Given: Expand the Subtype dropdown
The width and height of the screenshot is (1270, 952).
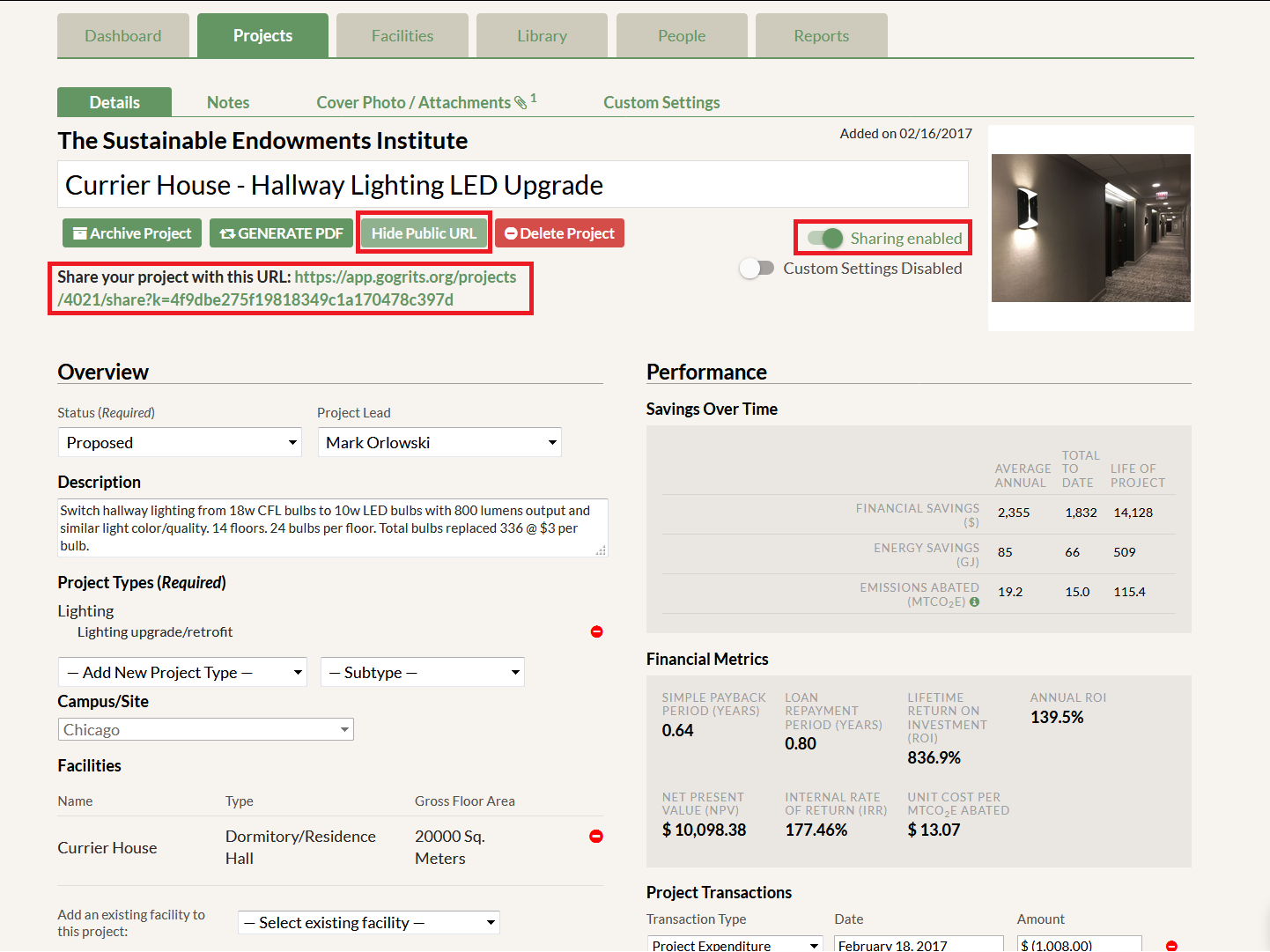Looking at the screenshot, I should [423, 672].
